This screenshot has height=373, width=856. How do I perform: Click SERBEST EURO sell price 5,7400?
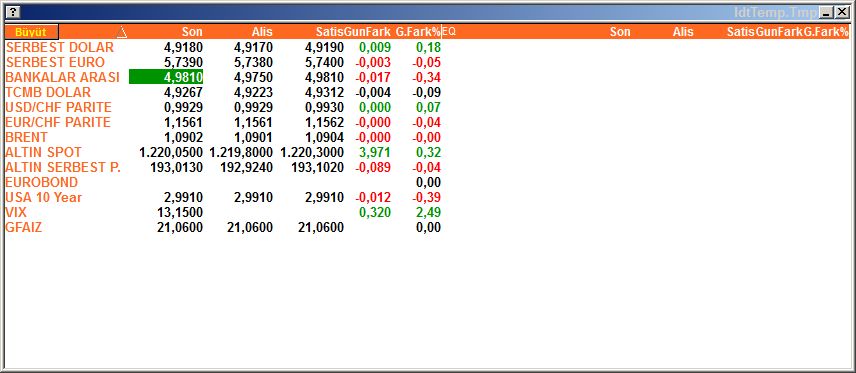(324, 62)
